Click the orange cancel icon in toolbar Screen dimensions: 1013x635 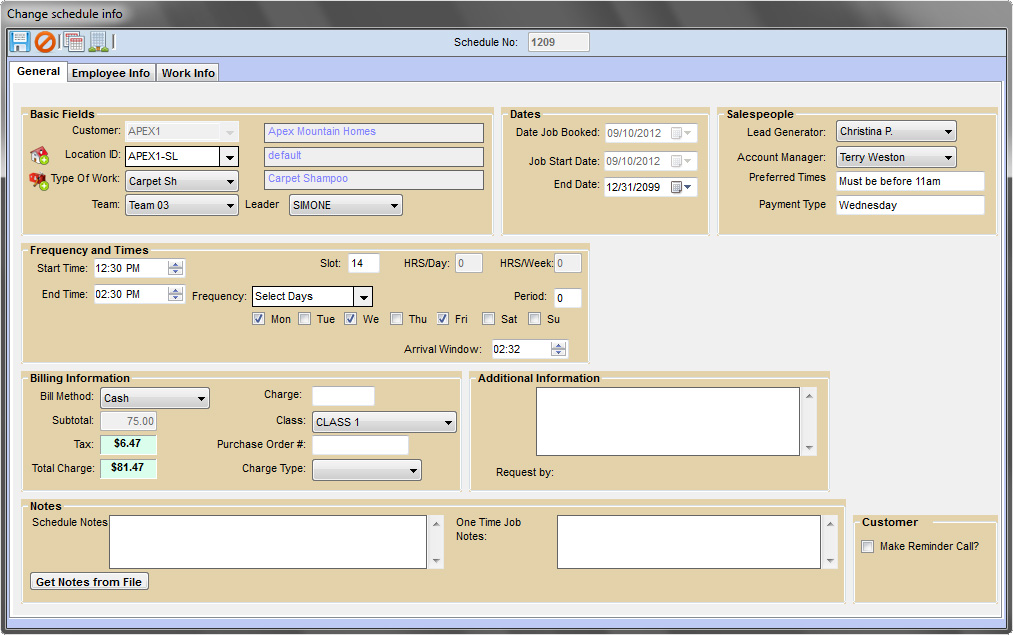(x=45, y=42)
